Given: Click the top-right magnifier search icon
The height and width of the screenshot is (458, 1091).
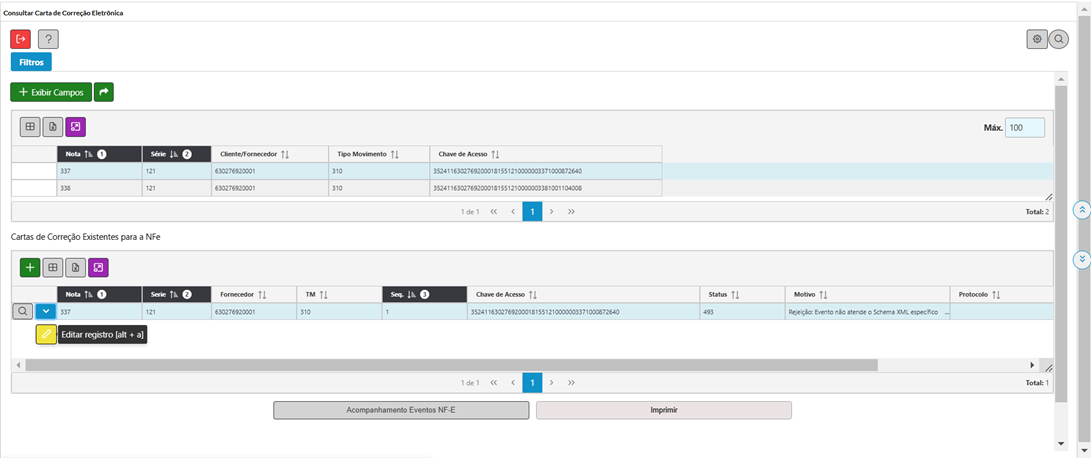Looking at the screenshot, I should [1059, 39].
